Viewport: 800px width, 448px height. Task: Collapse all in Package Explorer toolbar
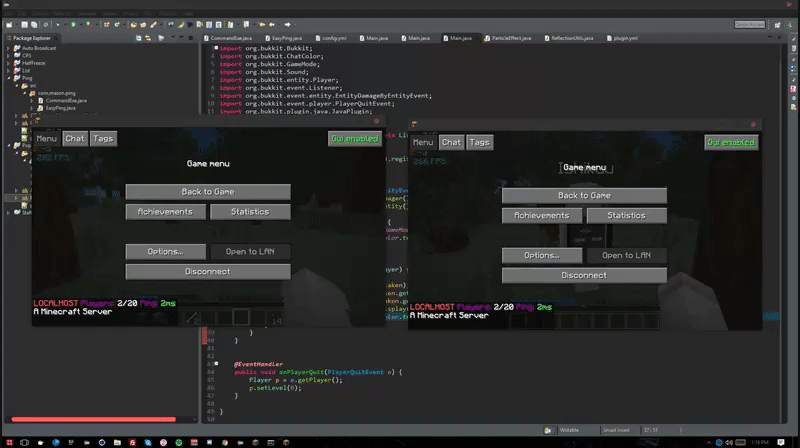(139, 38)
